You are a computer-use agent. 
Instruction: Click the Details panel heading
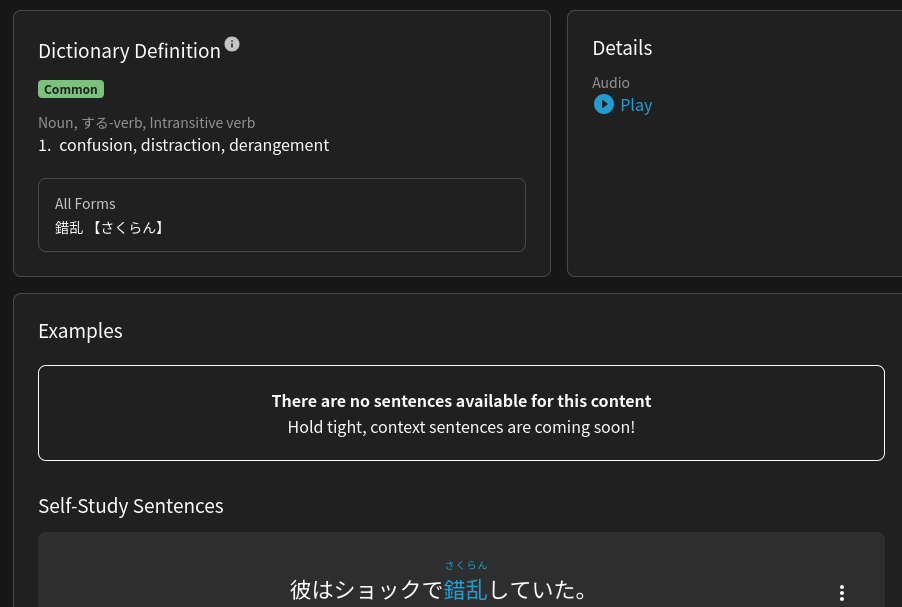click(622, 48)
